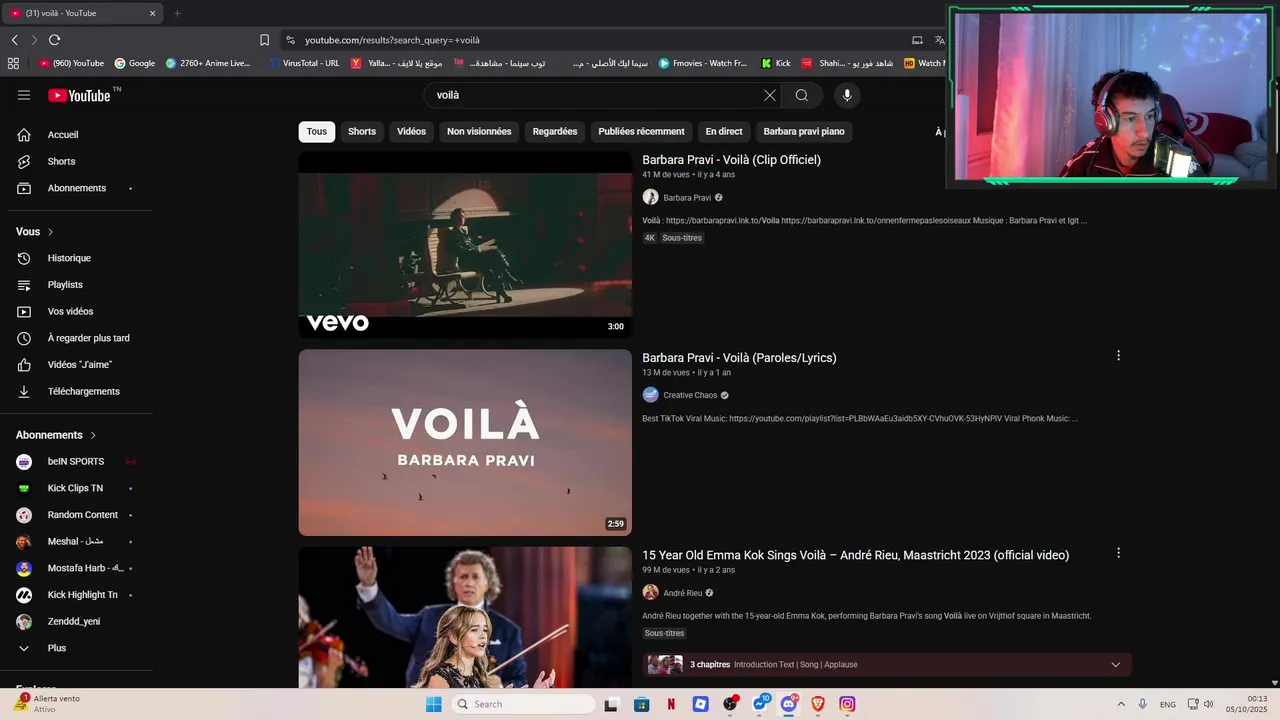Open the Kick bookmark

pos(775,63)
